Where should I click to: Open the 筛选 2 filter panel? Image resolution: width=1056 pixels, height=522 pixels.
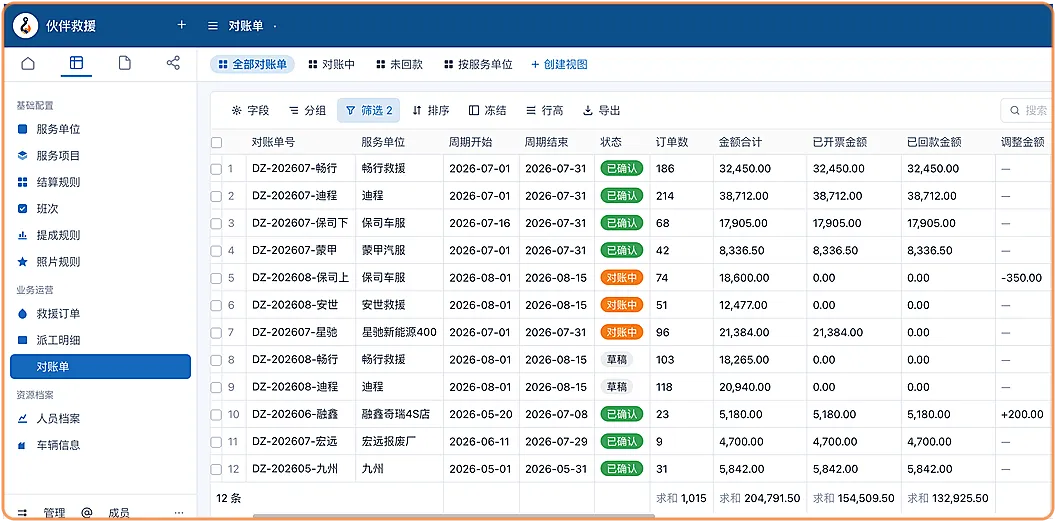(x=368, y=110)
